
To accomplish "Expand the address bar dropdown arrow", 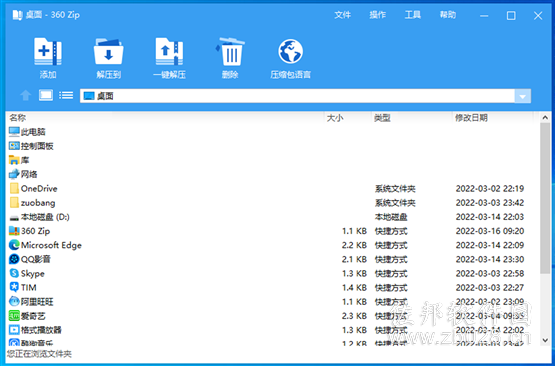I will click(522, 96).
